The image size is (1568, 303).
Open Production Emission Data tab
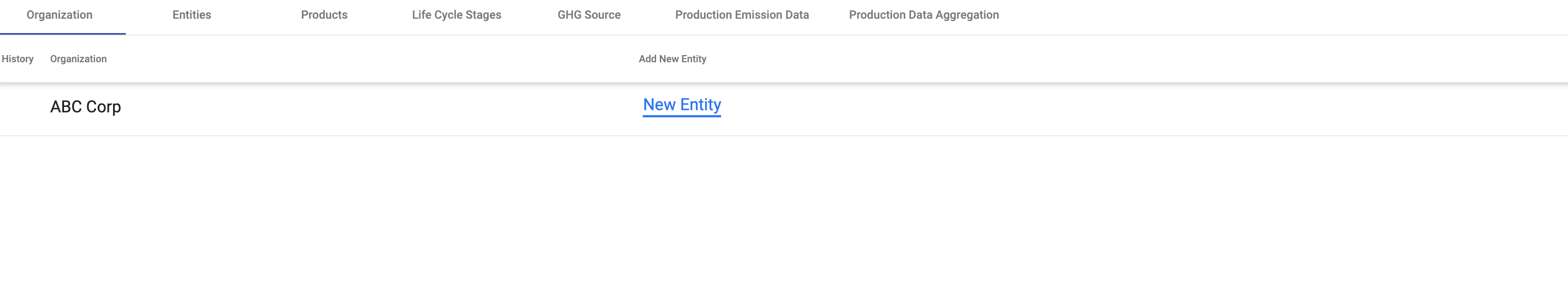click(x=742, y=15)
